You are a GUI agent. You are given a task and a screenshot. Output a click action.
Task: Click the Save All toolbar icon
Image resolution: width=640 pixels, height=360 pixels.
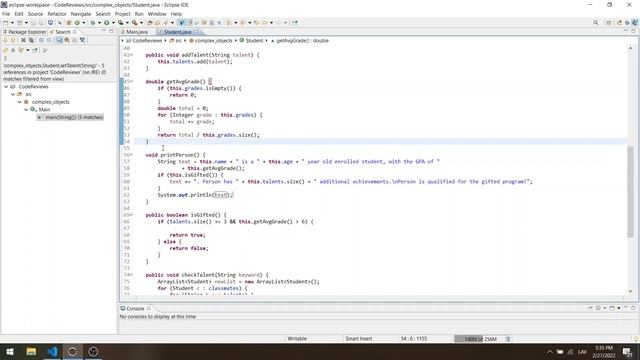[41, 23]
